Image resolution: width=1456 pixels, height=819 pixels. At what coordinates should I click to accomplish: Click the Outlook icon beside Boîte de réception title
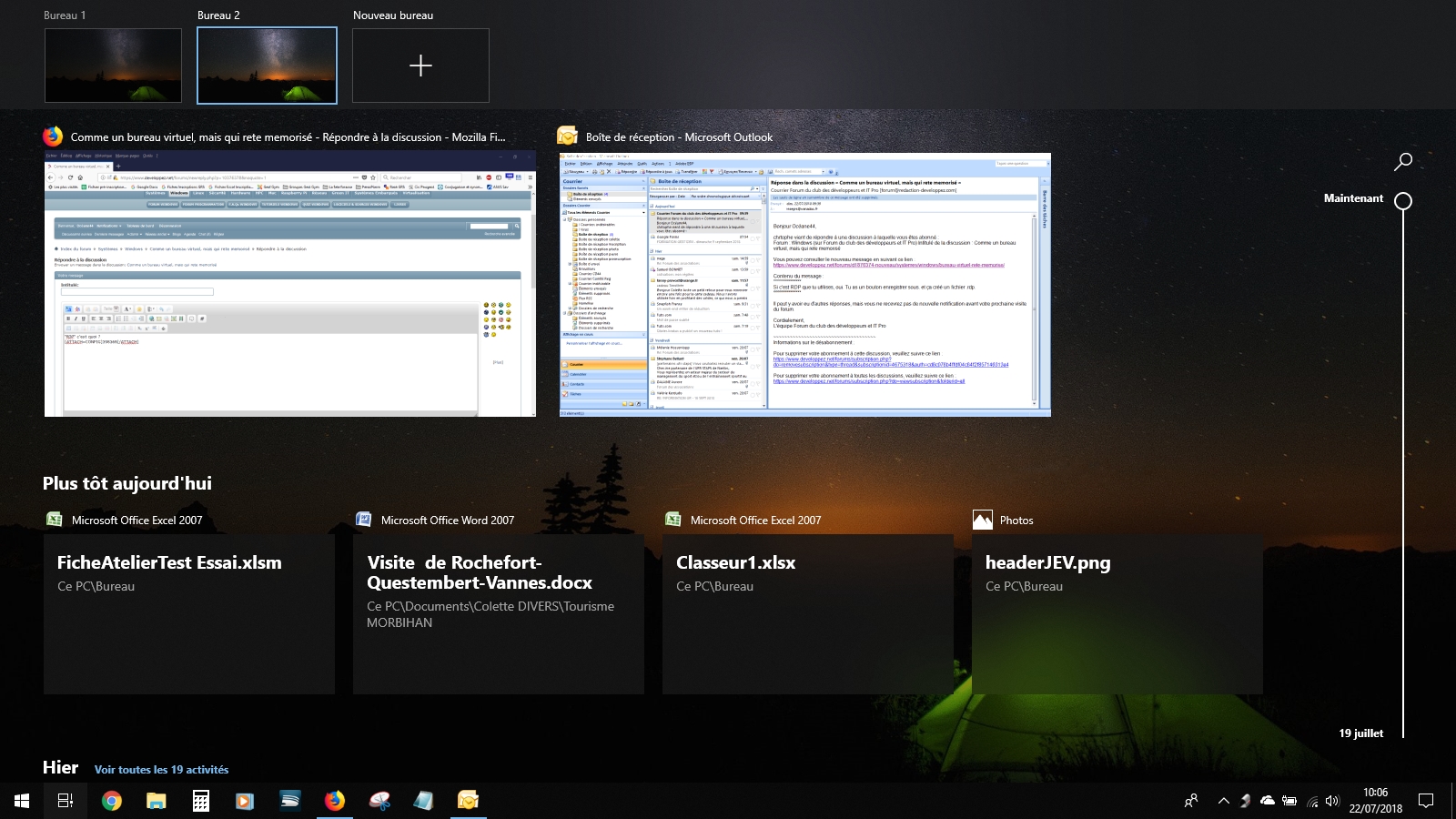click(568, 136)
